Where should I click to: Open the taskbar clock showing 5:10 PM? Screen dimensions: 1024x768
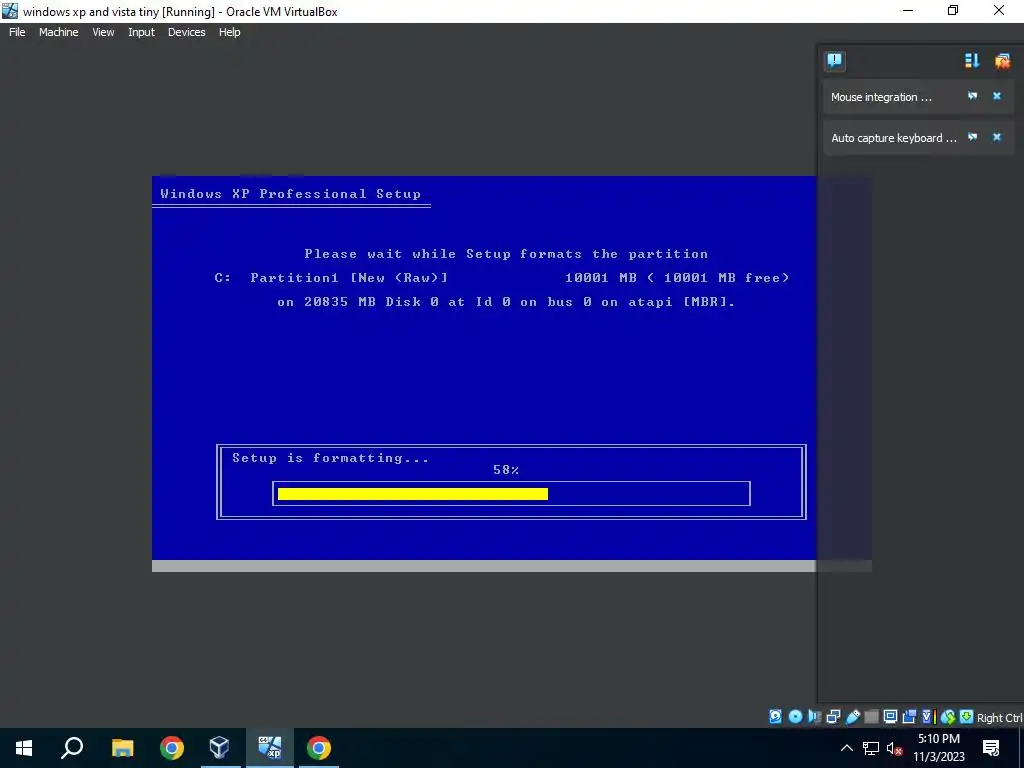(938, 748)
